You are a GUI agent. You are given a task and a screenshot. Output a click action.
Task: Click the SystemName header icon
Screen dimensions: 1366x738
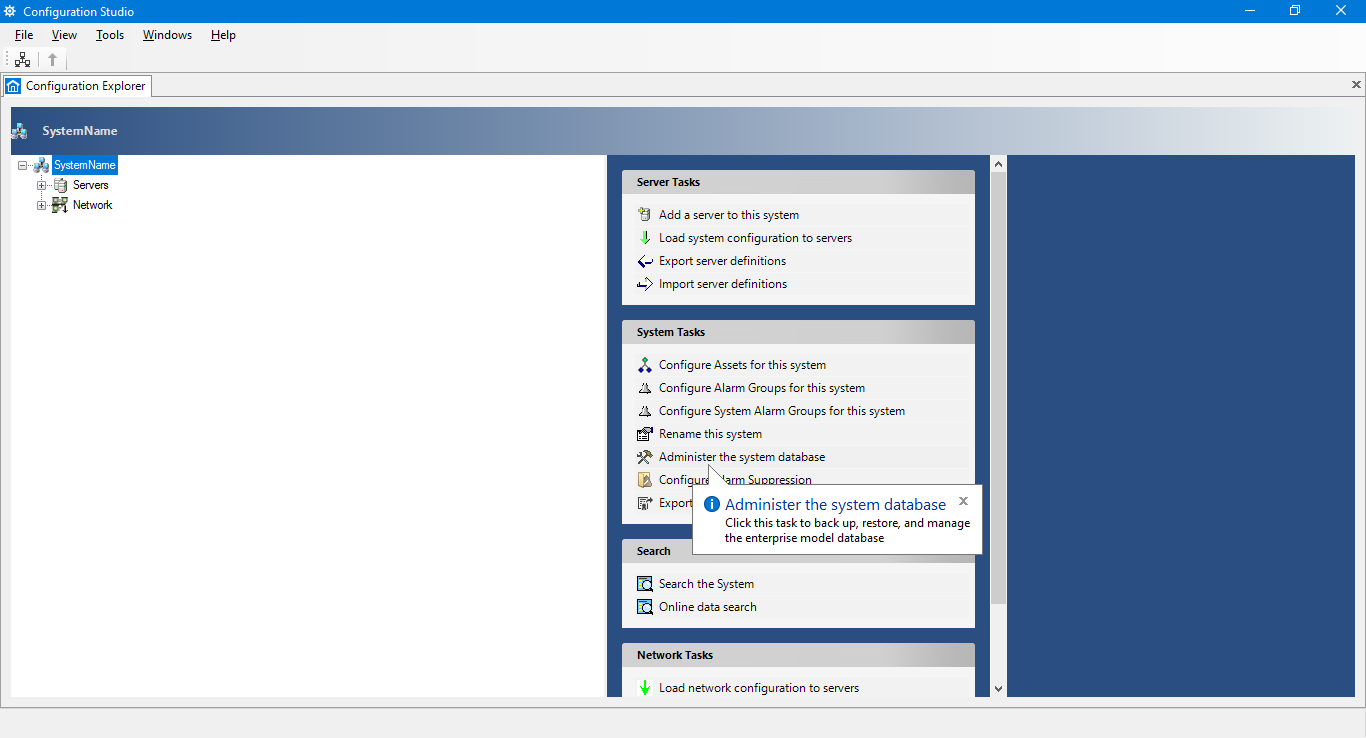point(19,131)
